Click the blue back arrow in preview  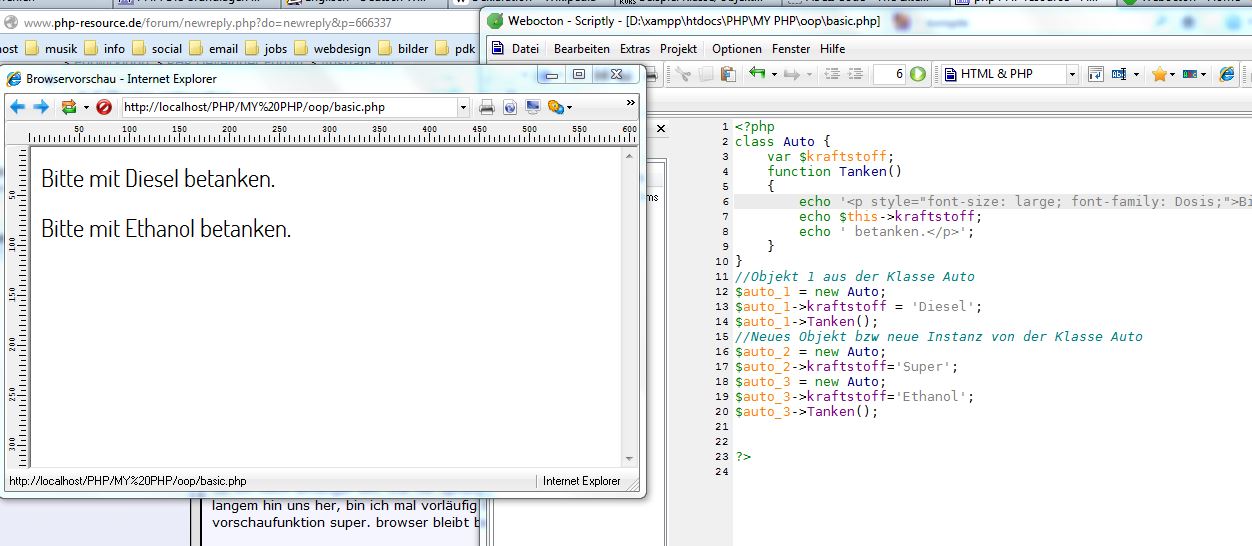[17, 107]
